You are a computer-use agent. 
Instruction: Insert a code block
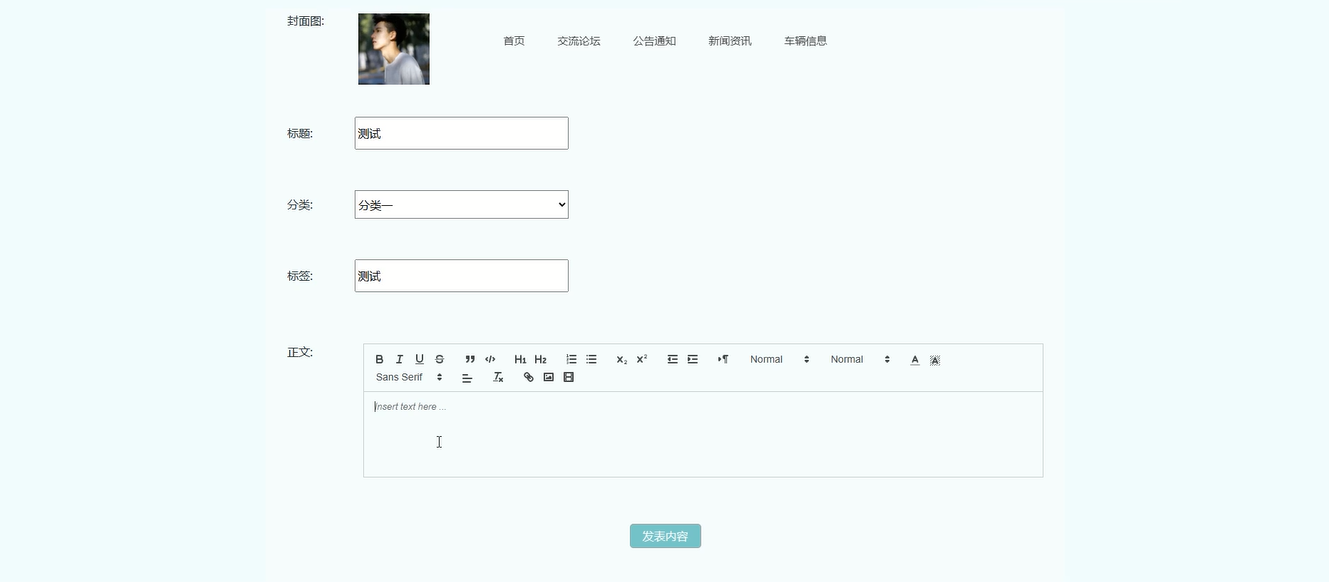(x=490, y=359)
